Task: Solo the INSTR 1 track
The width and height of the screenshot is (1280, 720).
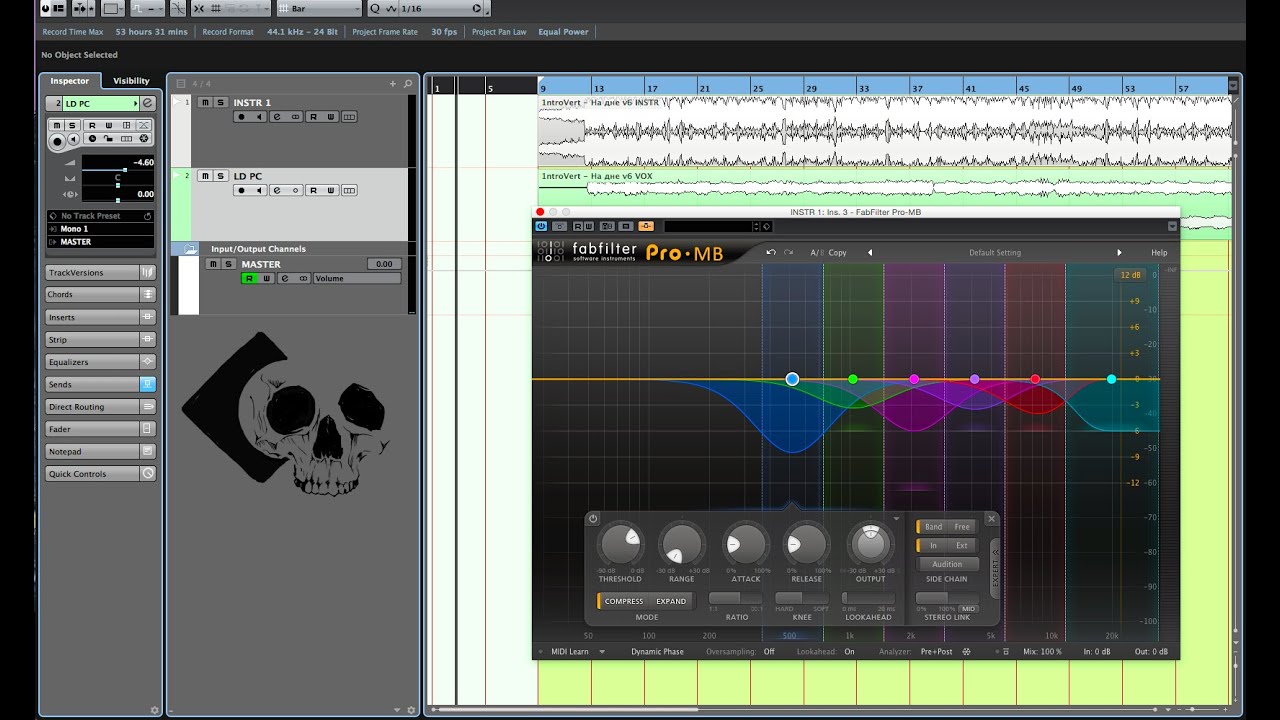Action: click(x=219, y=103)
